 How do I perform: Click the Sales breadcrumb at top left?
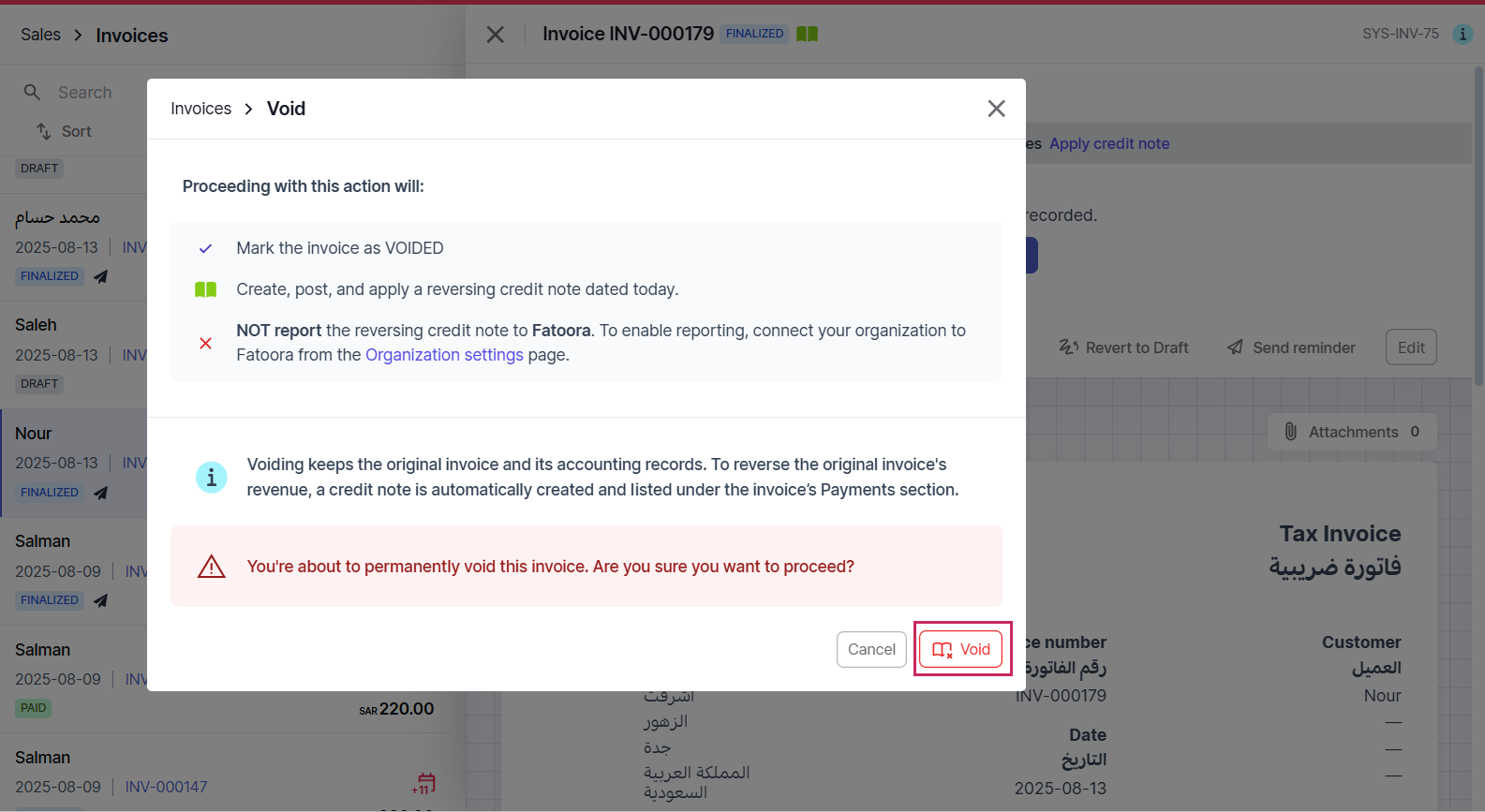40,35
